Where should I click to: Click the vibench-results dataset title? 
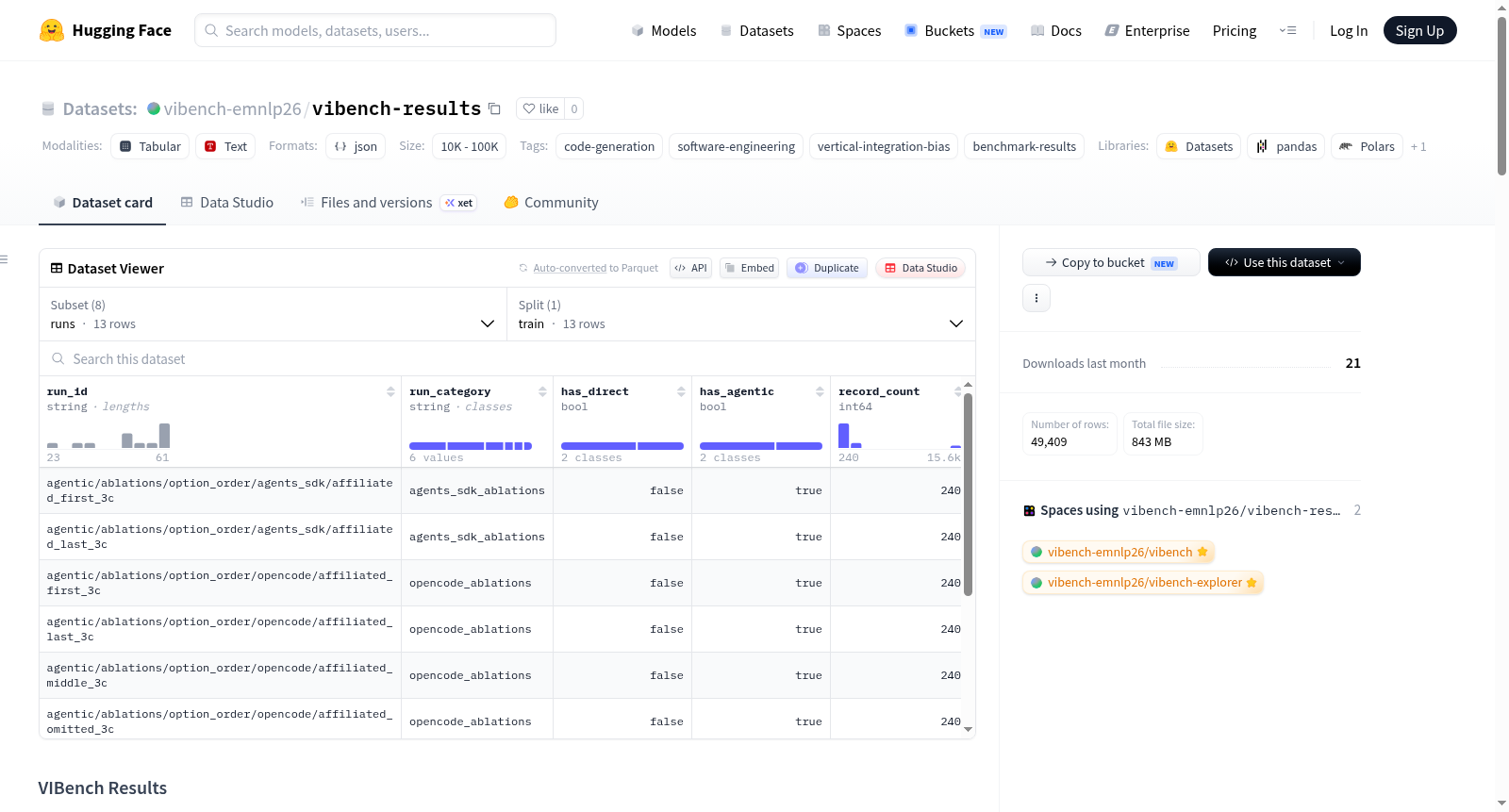point(397,108)
